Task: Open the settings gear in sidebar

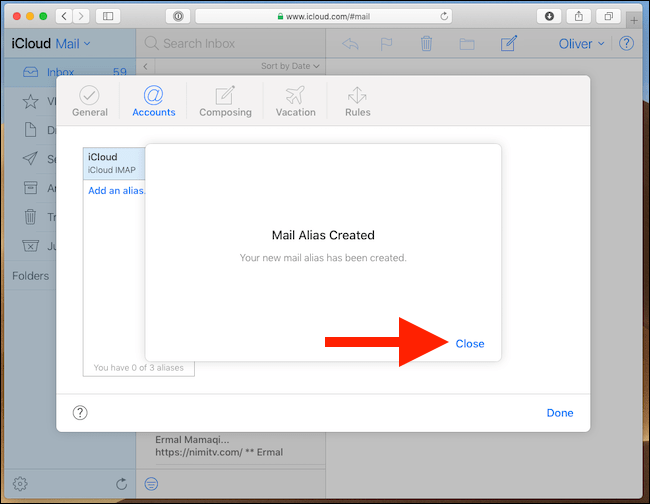Action: (20, 484)
